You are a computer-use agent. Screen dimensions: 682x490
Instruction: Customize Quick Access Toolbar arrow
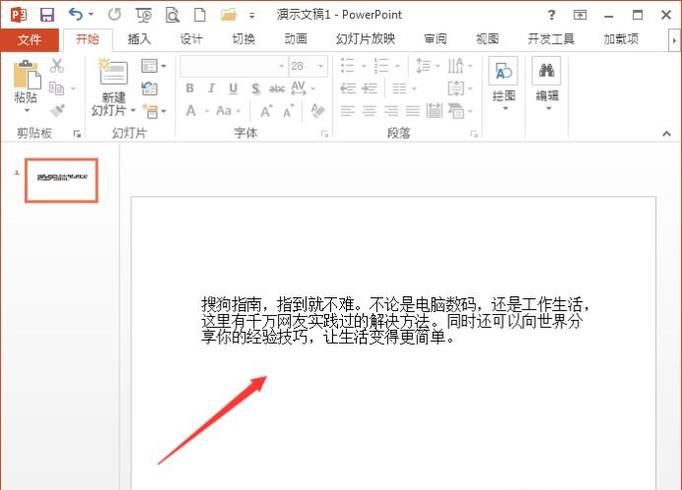tap(252, 16)
